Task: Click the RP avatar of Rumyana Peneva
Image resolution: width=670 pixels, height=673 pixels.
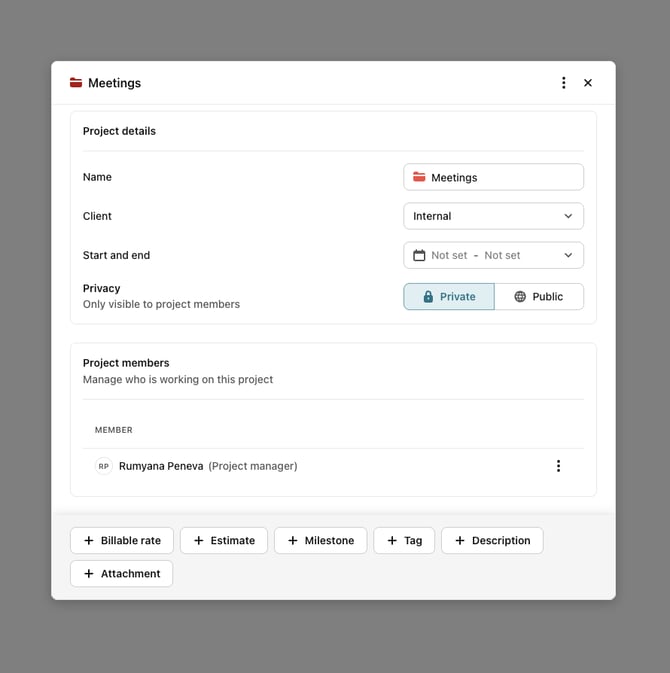Action: pyautogui.click(x=103, y=466)
